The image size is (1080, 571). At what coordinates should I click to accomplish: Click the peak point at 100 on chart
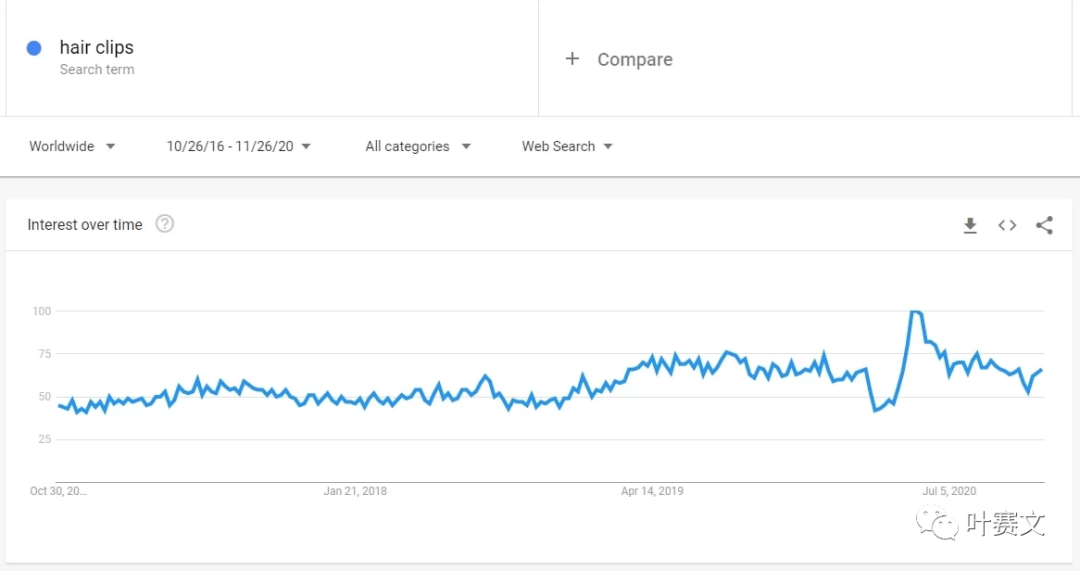[x=915, y=312]
